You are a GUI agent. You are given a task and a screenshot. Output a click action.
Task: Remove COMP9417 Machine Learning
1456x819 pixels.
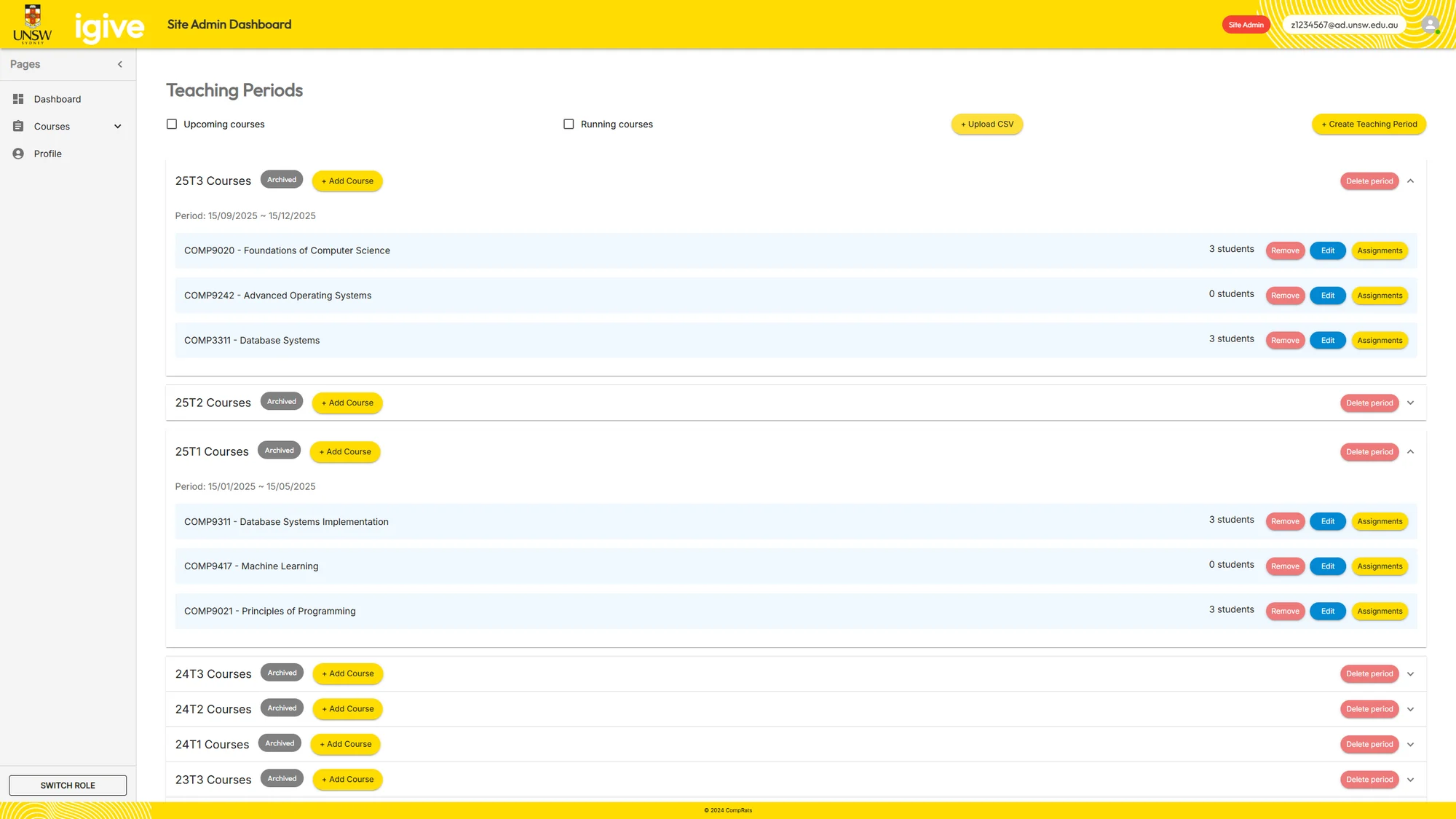[1285, 566]
